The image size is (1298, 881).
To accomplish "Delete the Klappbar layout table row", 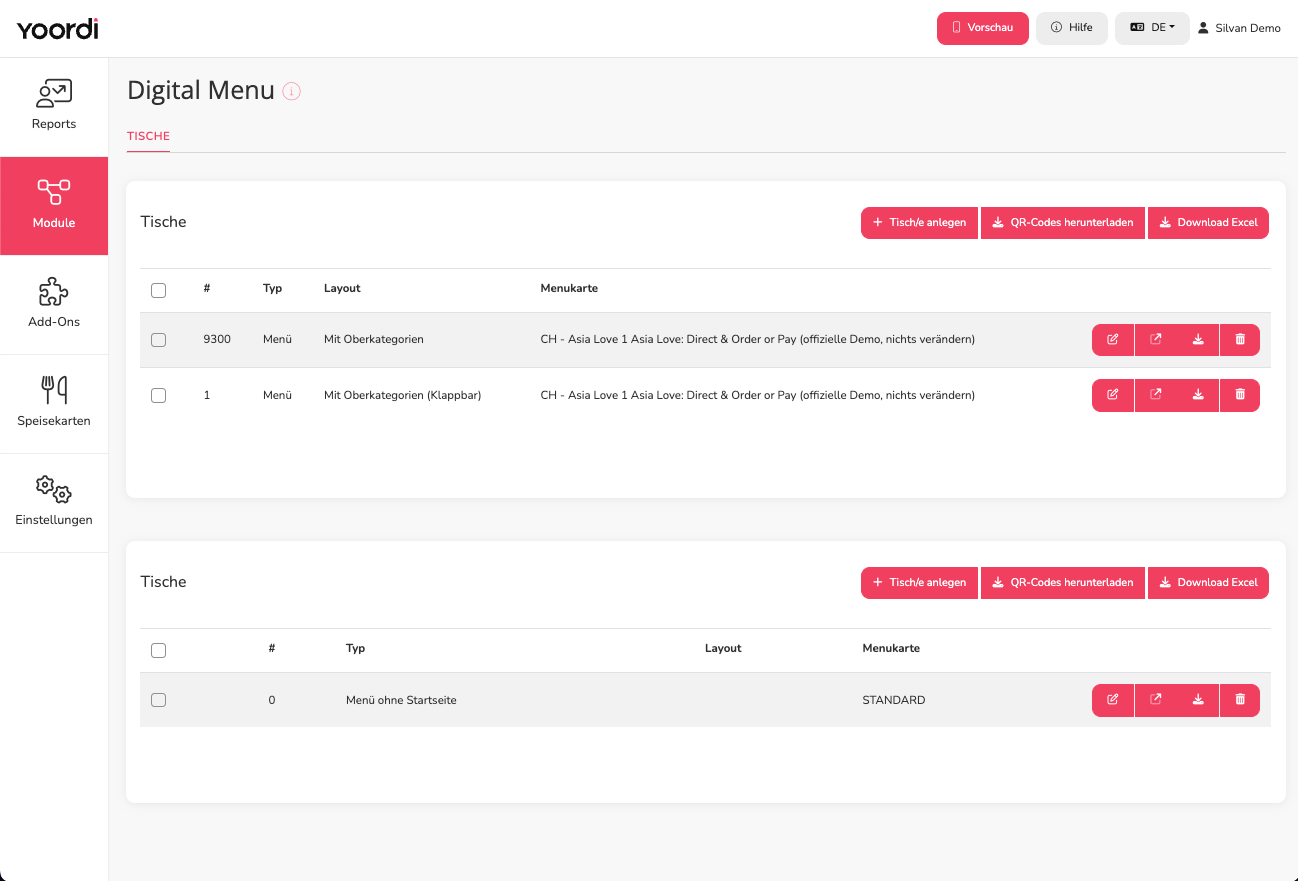I will tap(1240, 395).
